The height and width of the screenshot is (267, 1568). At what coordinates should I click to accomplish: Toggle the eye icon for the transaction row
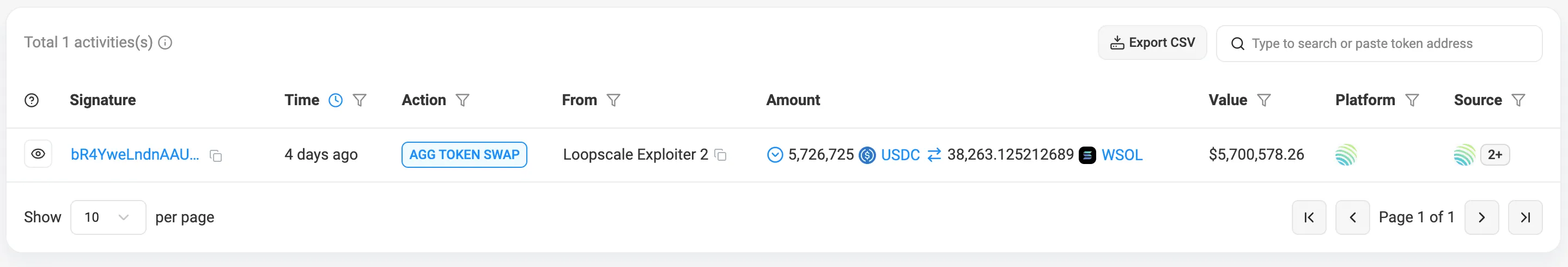[x=38, y=155]
